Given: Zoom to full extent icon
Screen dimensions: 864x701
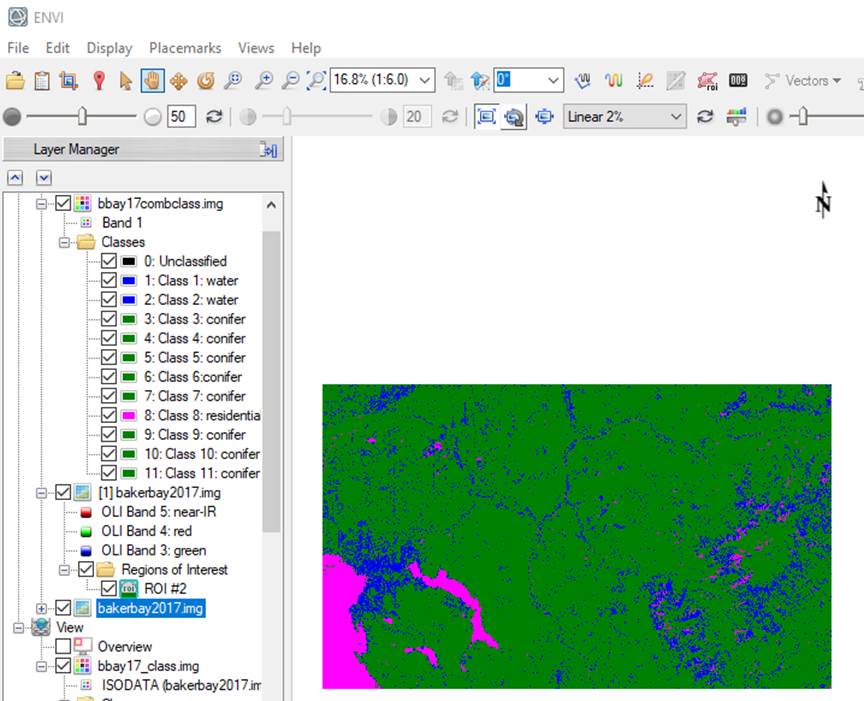Looking at the screenshot, I should [316, 80].
